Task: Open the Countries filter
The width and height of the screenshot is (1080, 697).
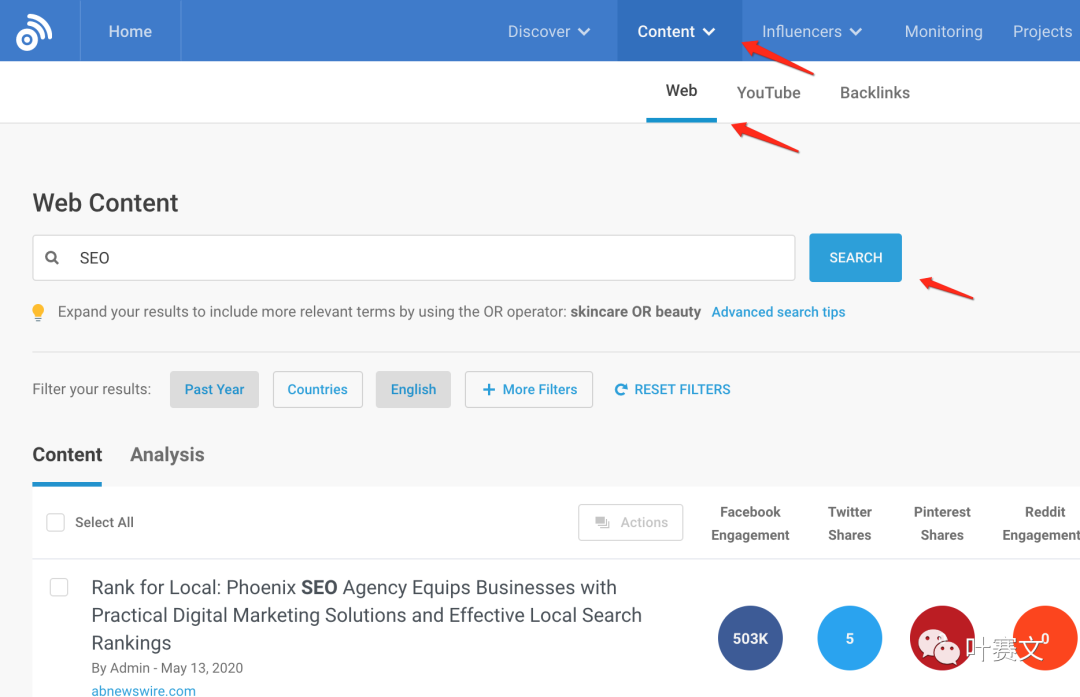Action: (x=318, y=390)
